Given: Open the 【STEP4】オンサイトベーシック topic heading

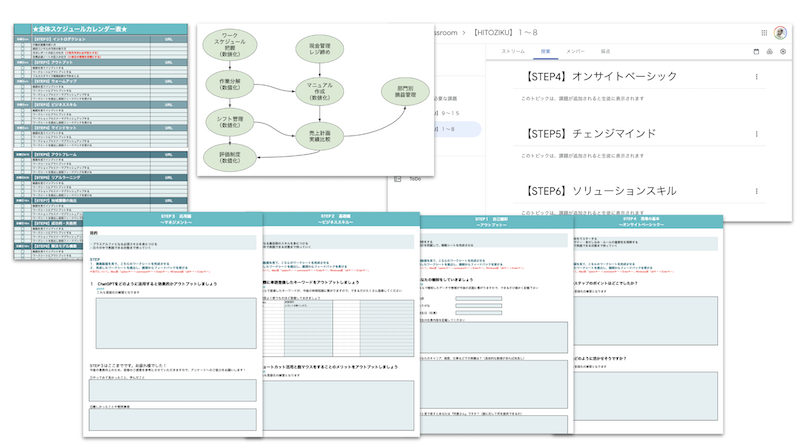Looking at the screenshot, I should click(x=601, y=77).
